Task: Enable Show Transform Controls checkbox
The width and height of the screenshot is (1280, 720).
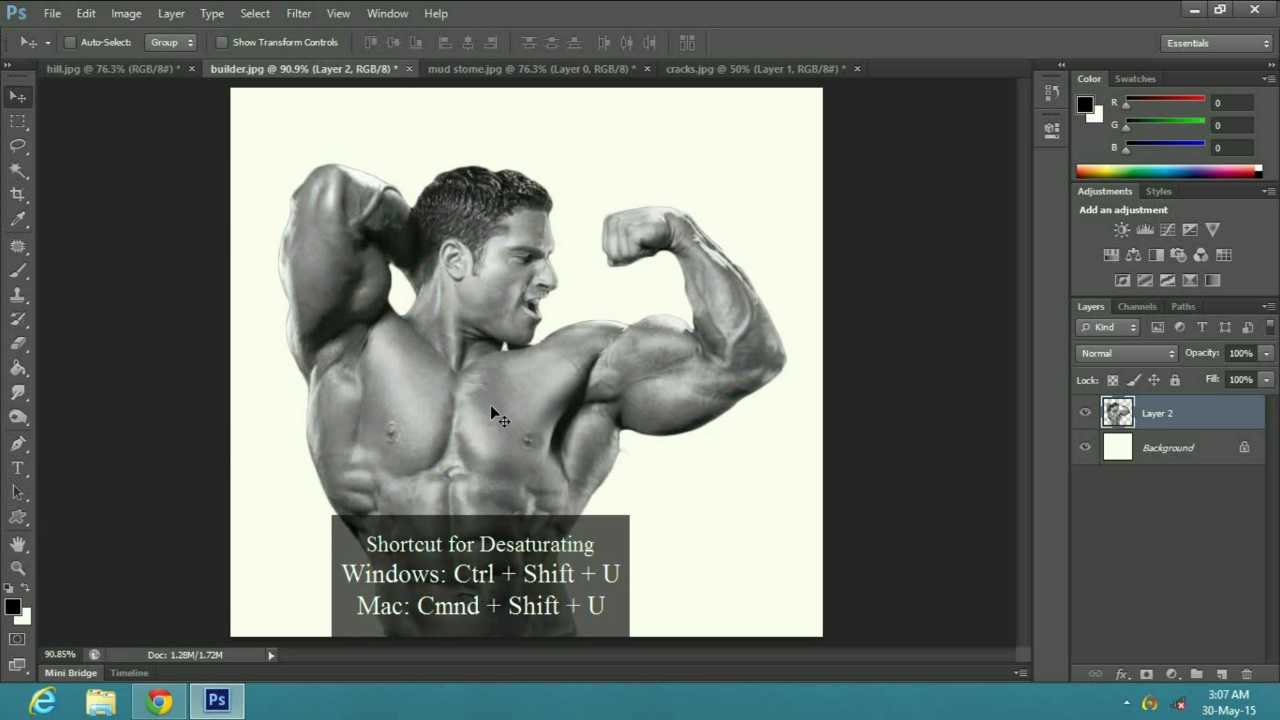Action: [222, 42]
